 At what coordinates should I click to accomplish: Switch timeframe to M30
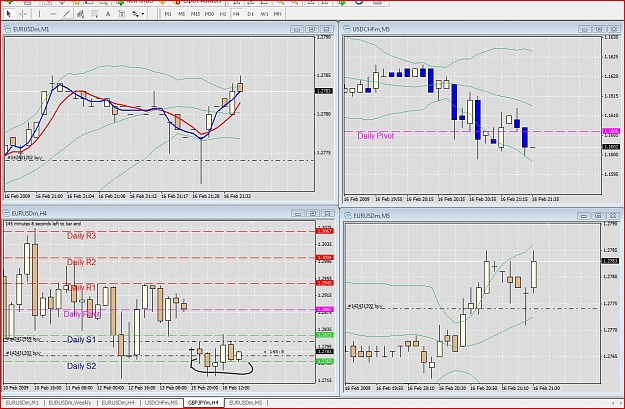coord(209,14)
